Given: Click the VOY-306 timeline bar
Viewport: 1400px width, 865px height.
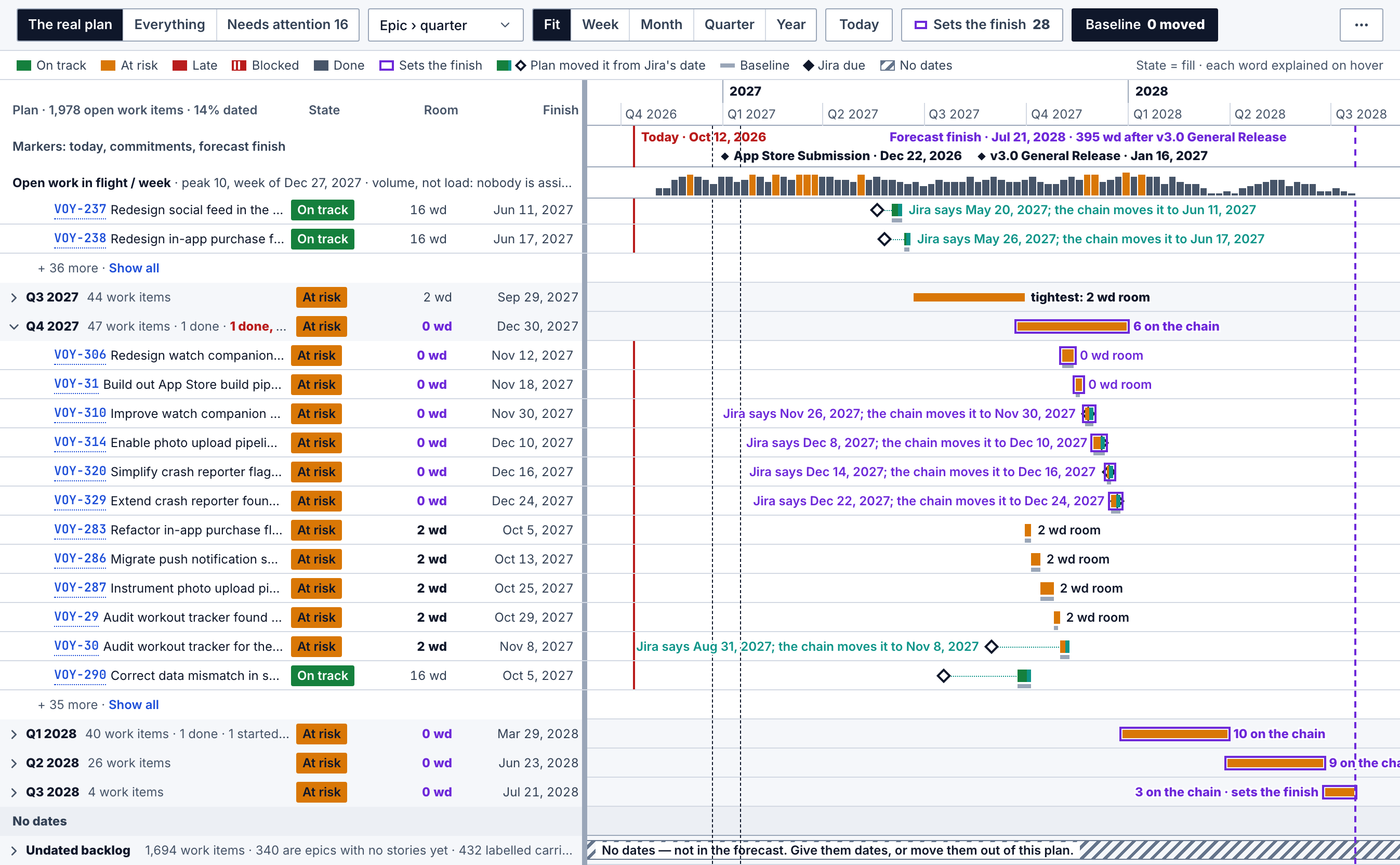Looking at the screenshot, I should coord(1067,355).
